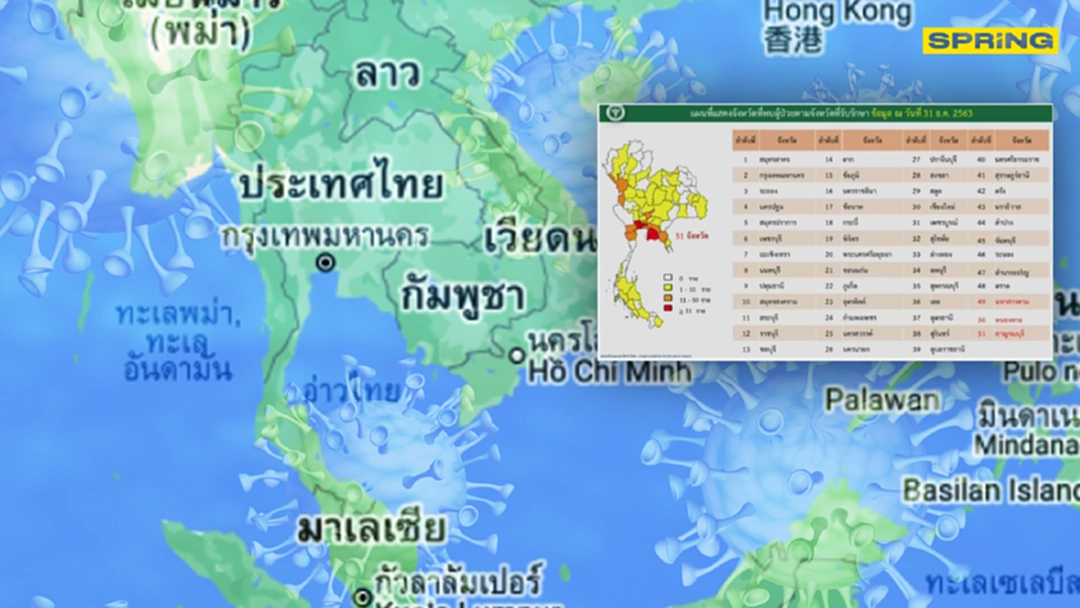Click the Bangkok city marker dot
This screenshot has height=608, width=1080.
pos(326,262)
